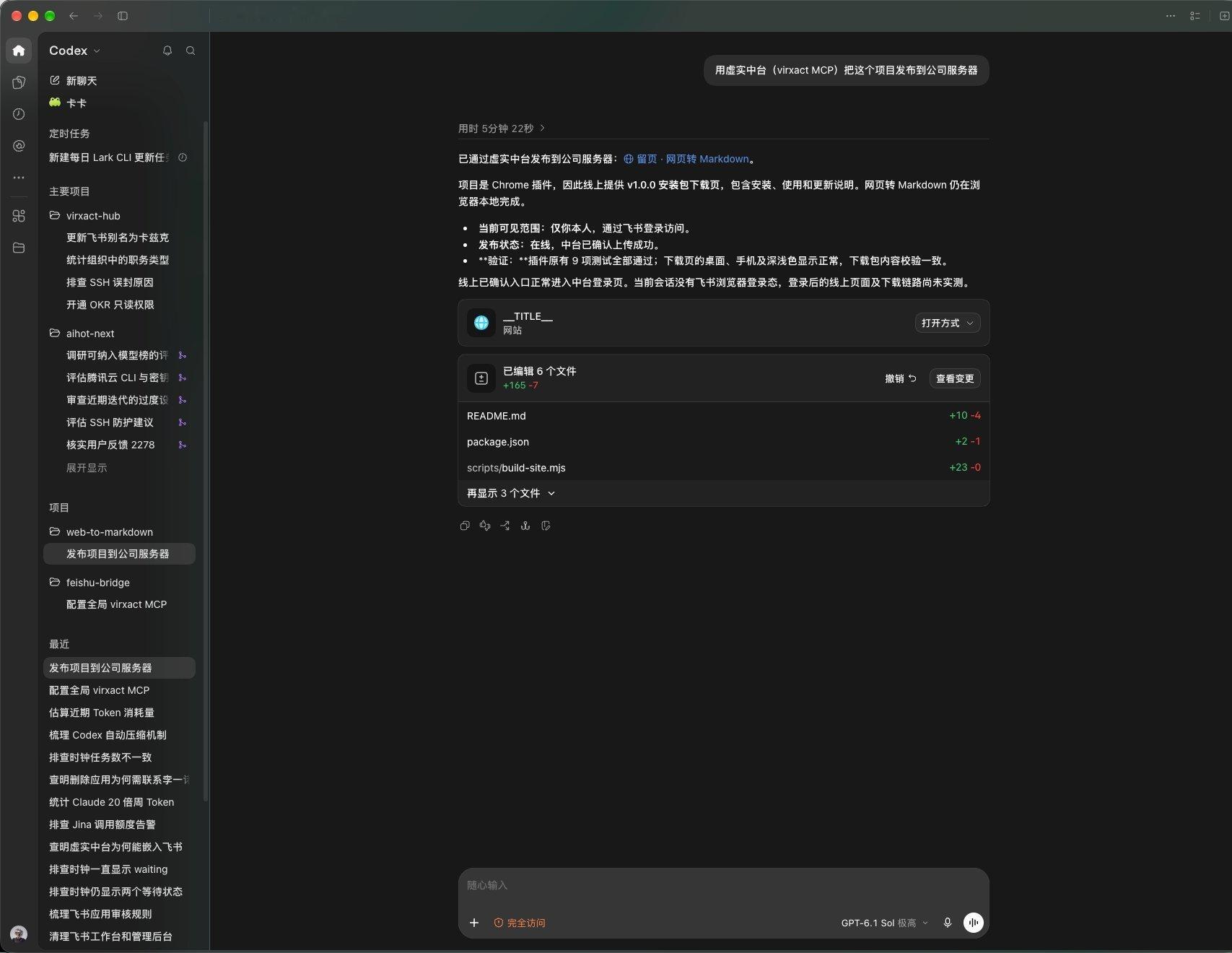Click the microphone icon in the input box
This screenshot has height=953, width=1232.
[948, 923]
